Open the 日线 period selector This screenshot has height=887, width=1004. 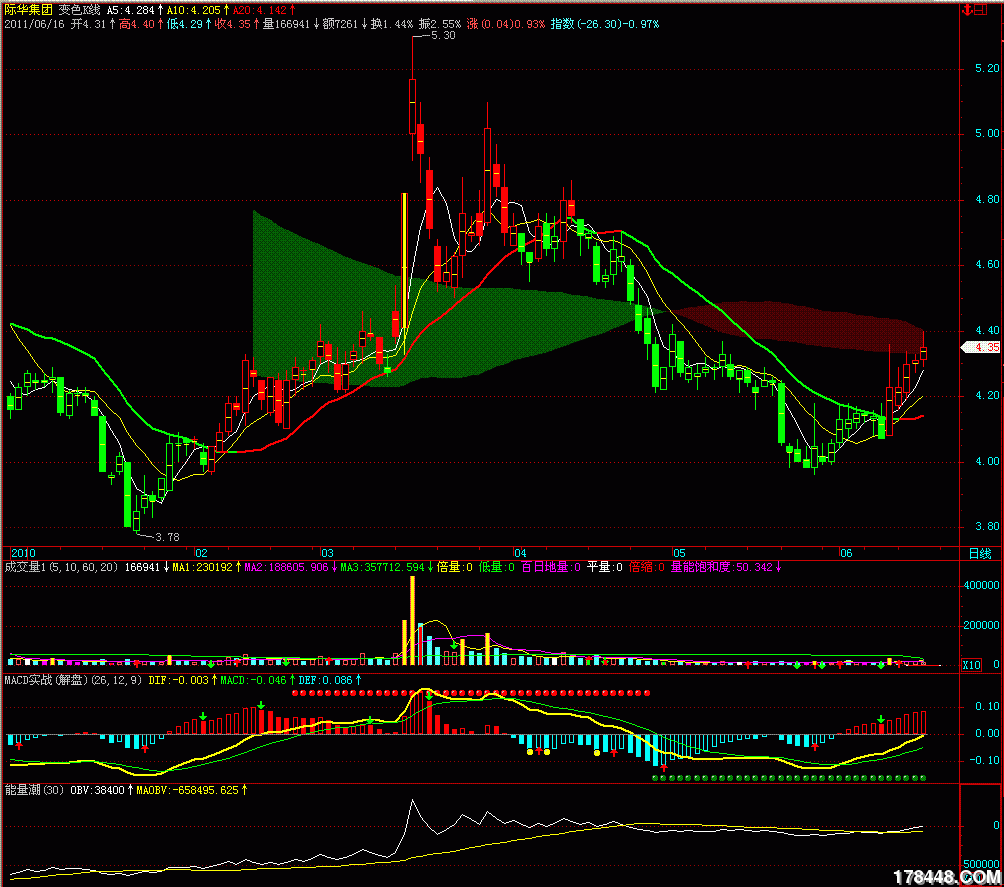pyautogui.click(x=980, y=553)
